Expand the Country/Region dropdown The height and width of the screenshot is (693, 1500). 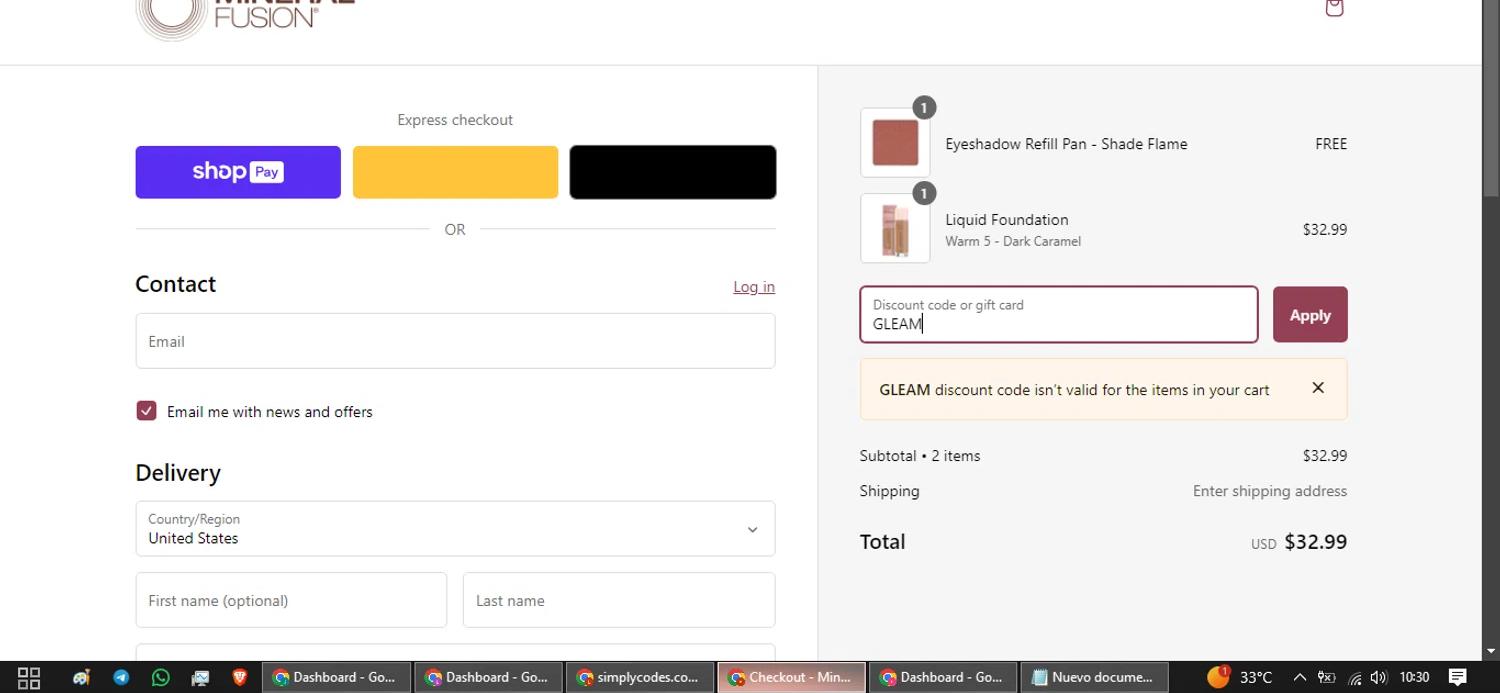click(x=455, y=528)
